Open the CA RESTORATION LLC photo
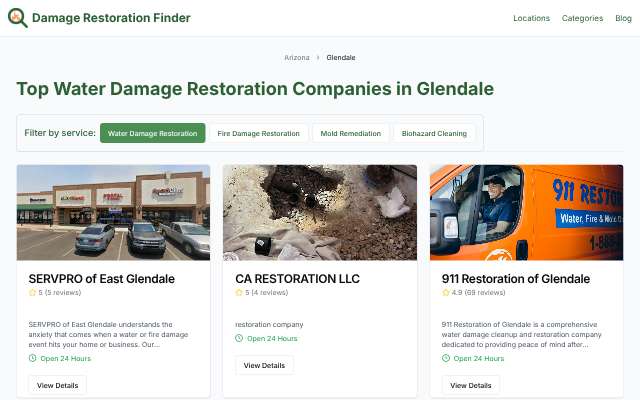The width and height of the screenshot is (640, 400). click(320, 212)
